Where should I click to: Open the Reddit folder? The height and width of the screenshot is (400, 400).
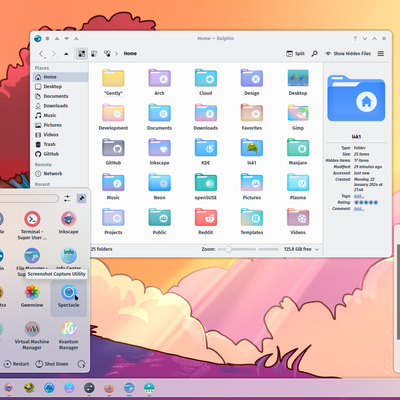click(206, 221)
